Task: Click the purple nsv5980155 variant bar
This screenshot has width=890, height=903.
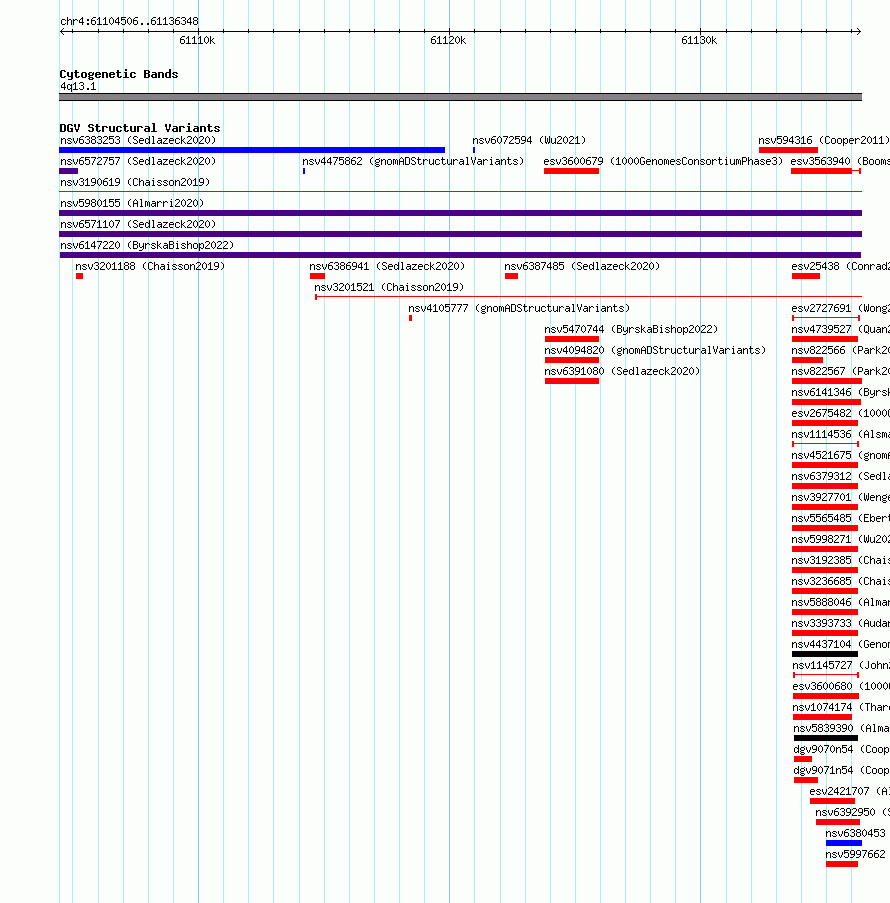Action: click(460, 213)
